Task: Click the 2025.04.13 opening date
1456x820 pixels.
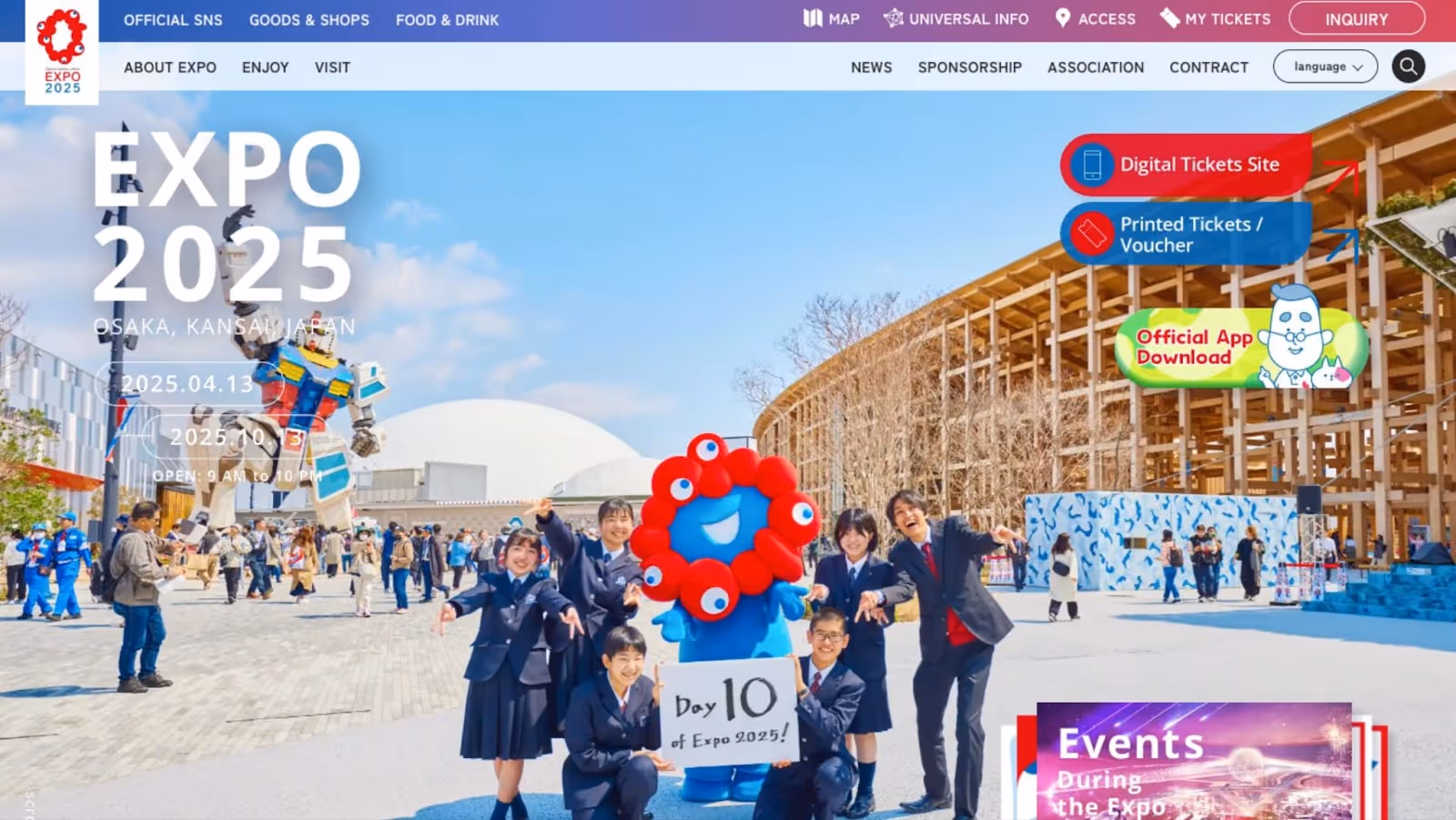Action: (188, 384)
